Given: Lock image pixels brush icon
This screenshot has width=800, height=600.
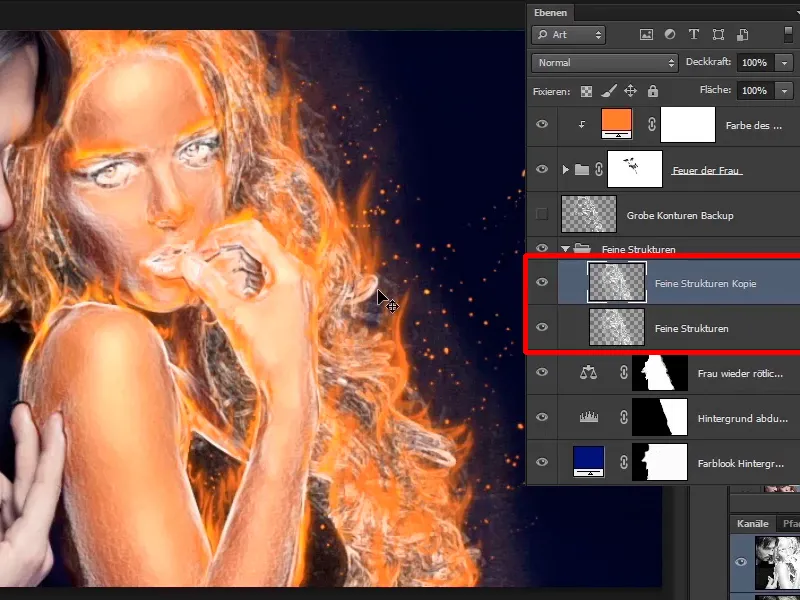Looking at the screenshot, I should (608, 91).
